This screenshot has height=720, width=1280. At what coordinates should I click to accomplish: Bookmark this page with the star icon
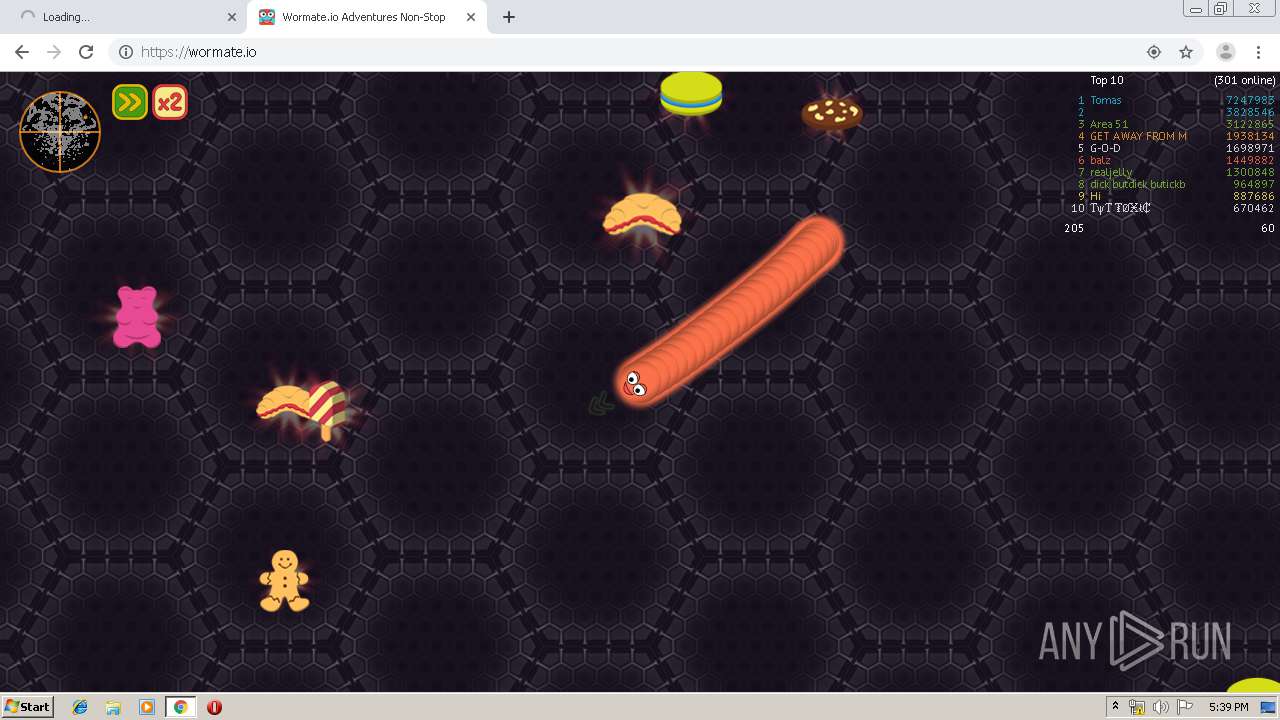point(1186,52)
